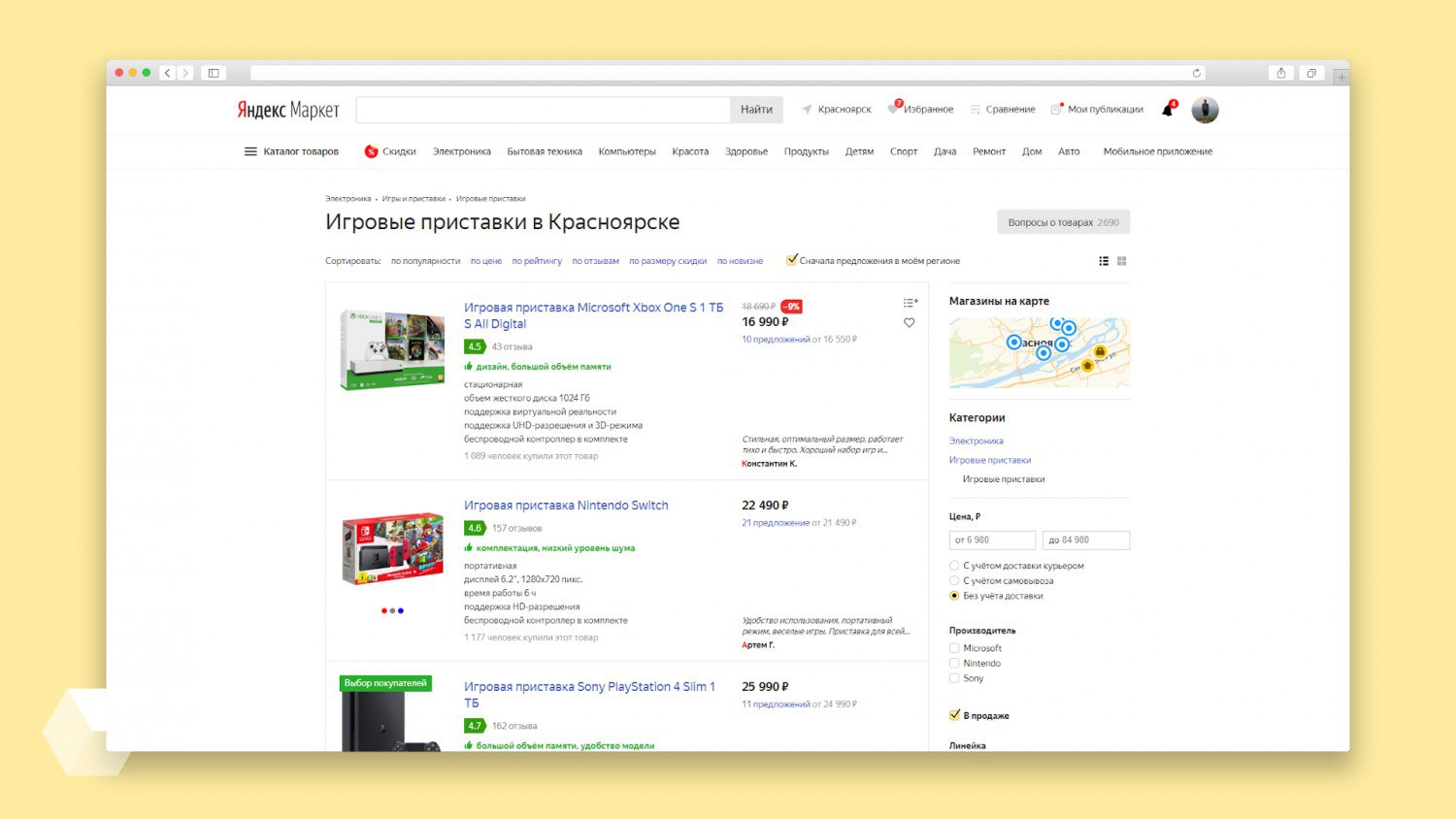Open the browser share button
Viewport: 1456px width, 819px height.
pos(1281,73)
